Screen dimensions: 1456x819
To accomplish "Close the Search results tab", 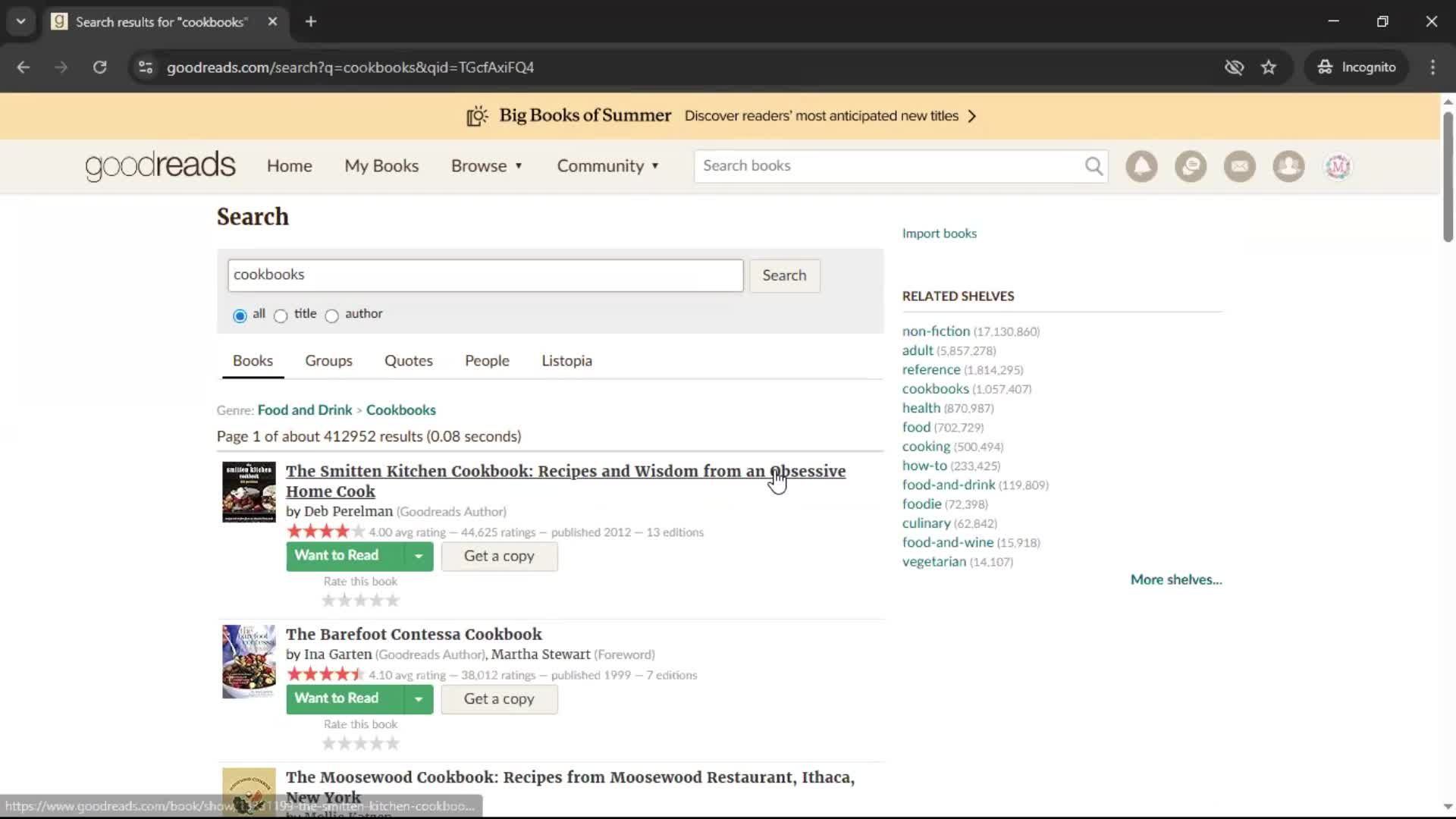I will pyautogui.click(x=272, y=21).
